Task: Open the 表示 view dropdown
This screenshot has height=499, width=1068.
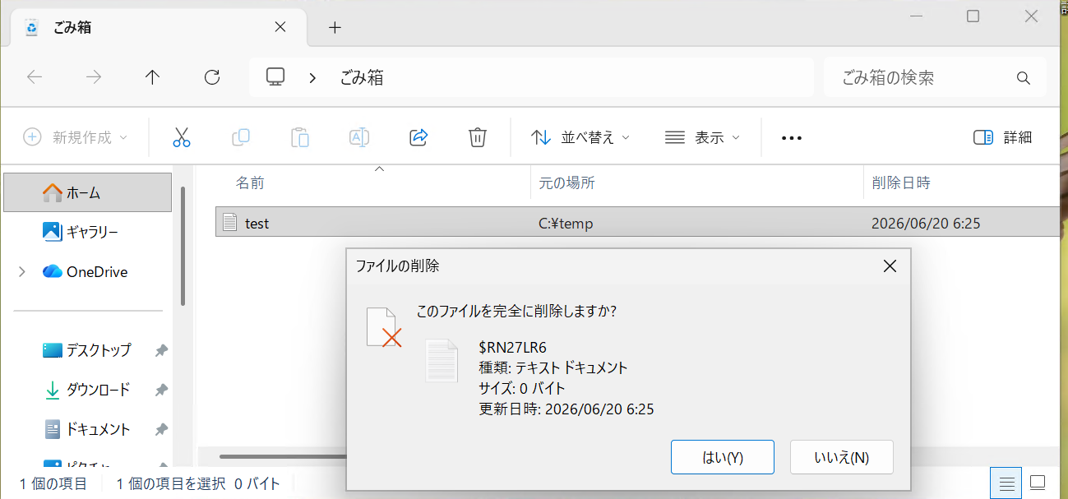Action: pyautogui.click(x=702, y=138)
